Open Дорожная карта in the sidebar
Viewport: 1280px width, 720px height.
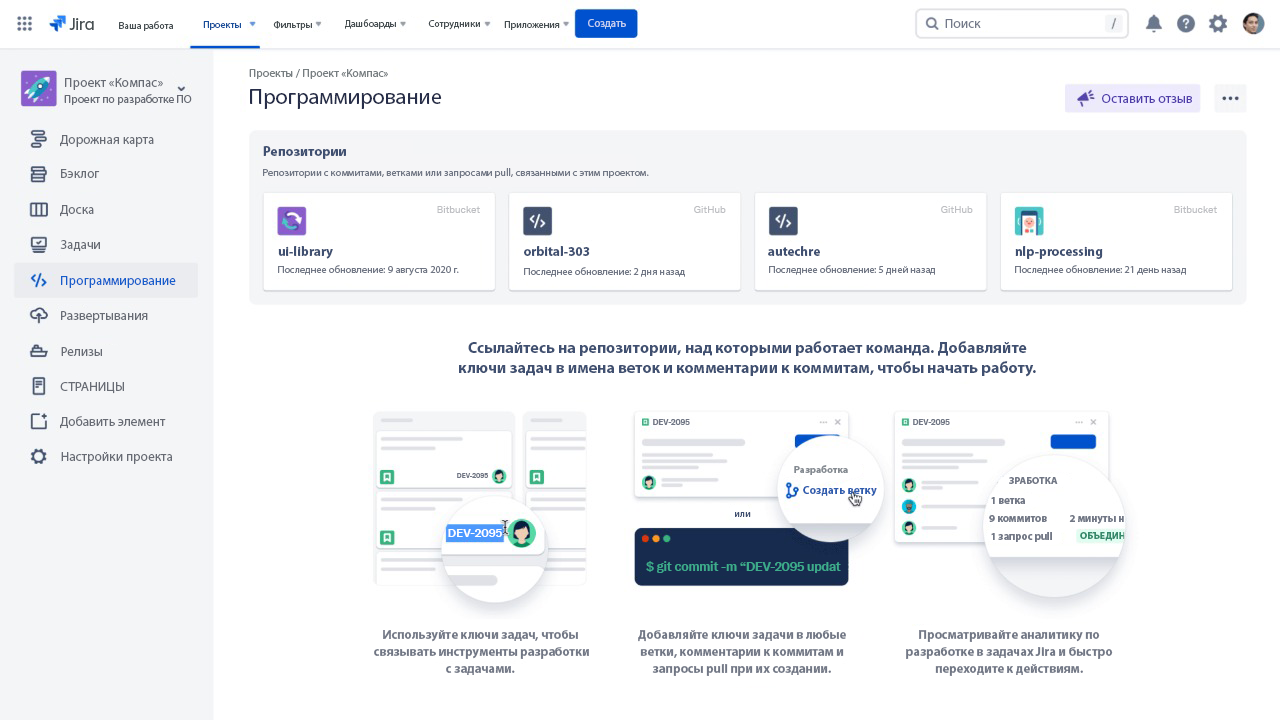coord(106,139)
